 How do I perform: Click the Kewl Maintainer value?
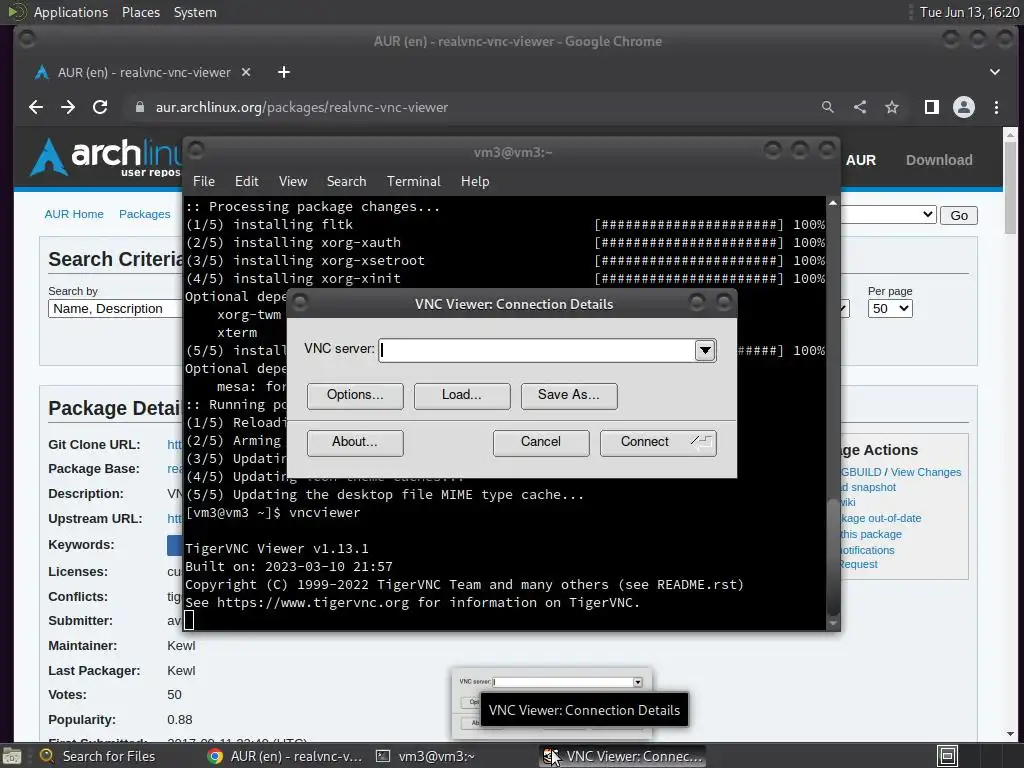pos(181,646)
